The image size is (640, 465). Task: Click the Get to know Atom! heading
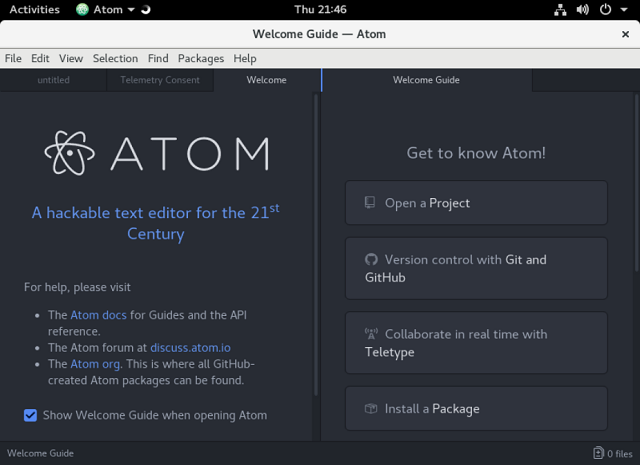[x=476, y=153]
